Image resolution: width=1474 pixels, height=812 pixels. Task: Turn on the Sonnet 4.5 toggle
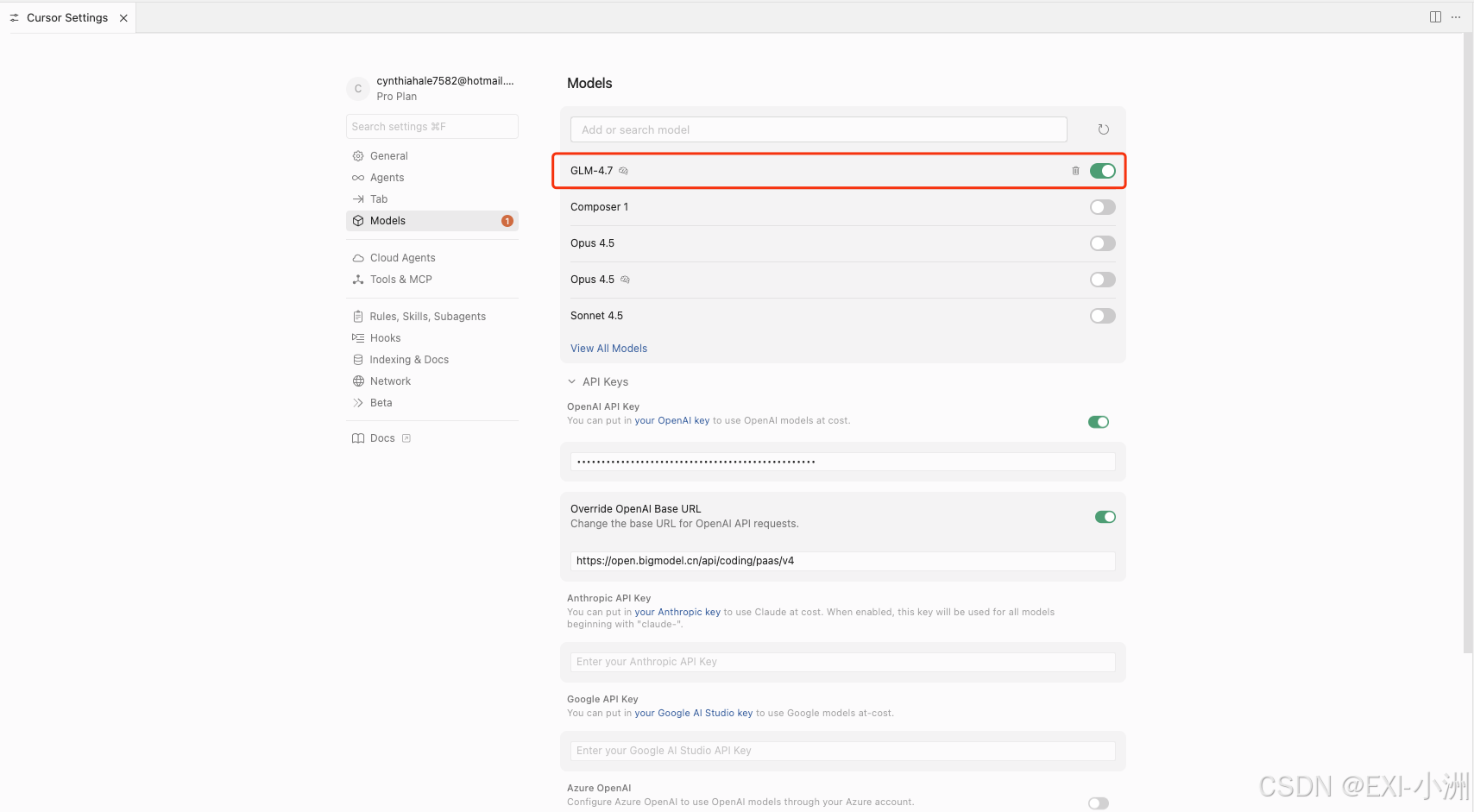pyautogui.click(x=1103, y=316)
